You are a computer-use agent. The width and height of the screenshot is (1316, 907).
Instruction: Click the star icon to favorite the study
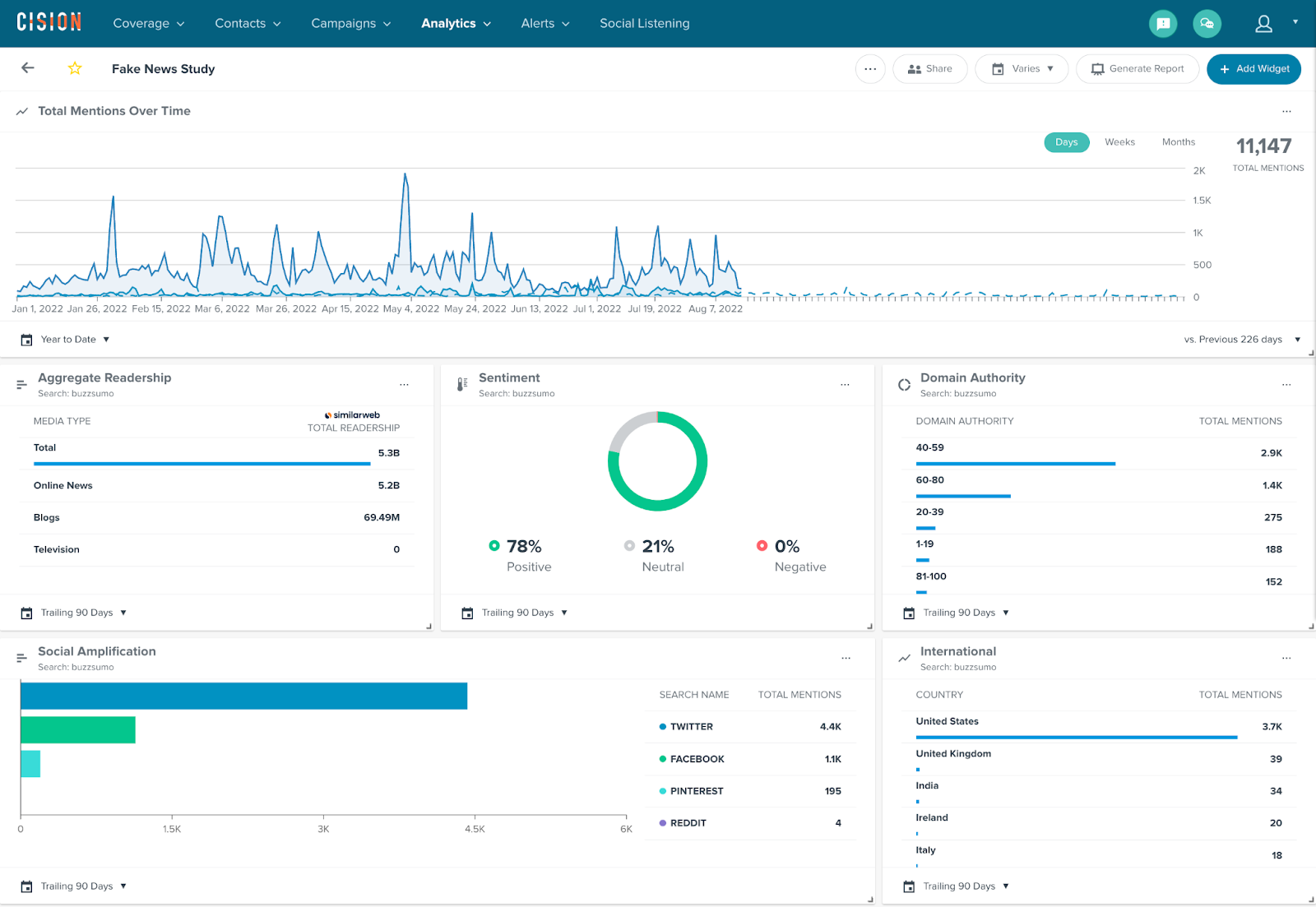(74, 68)
